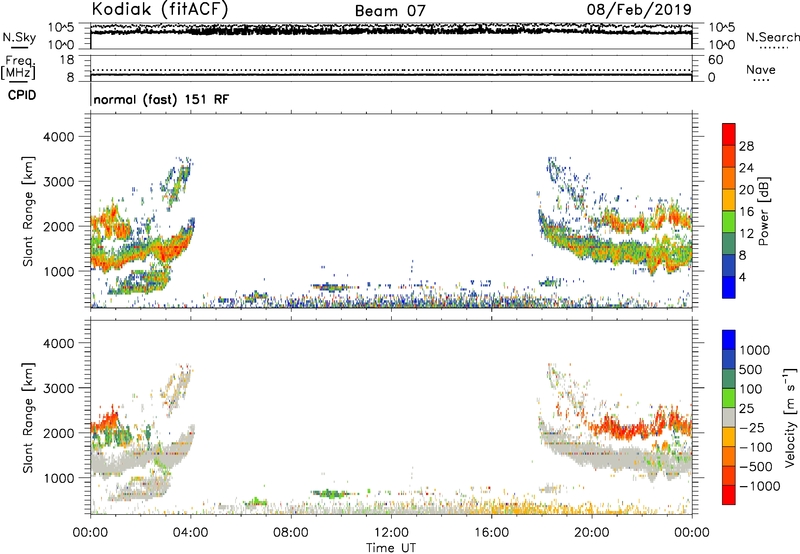Click the Slant Range label of the power panel

click(x=28, y=211)
